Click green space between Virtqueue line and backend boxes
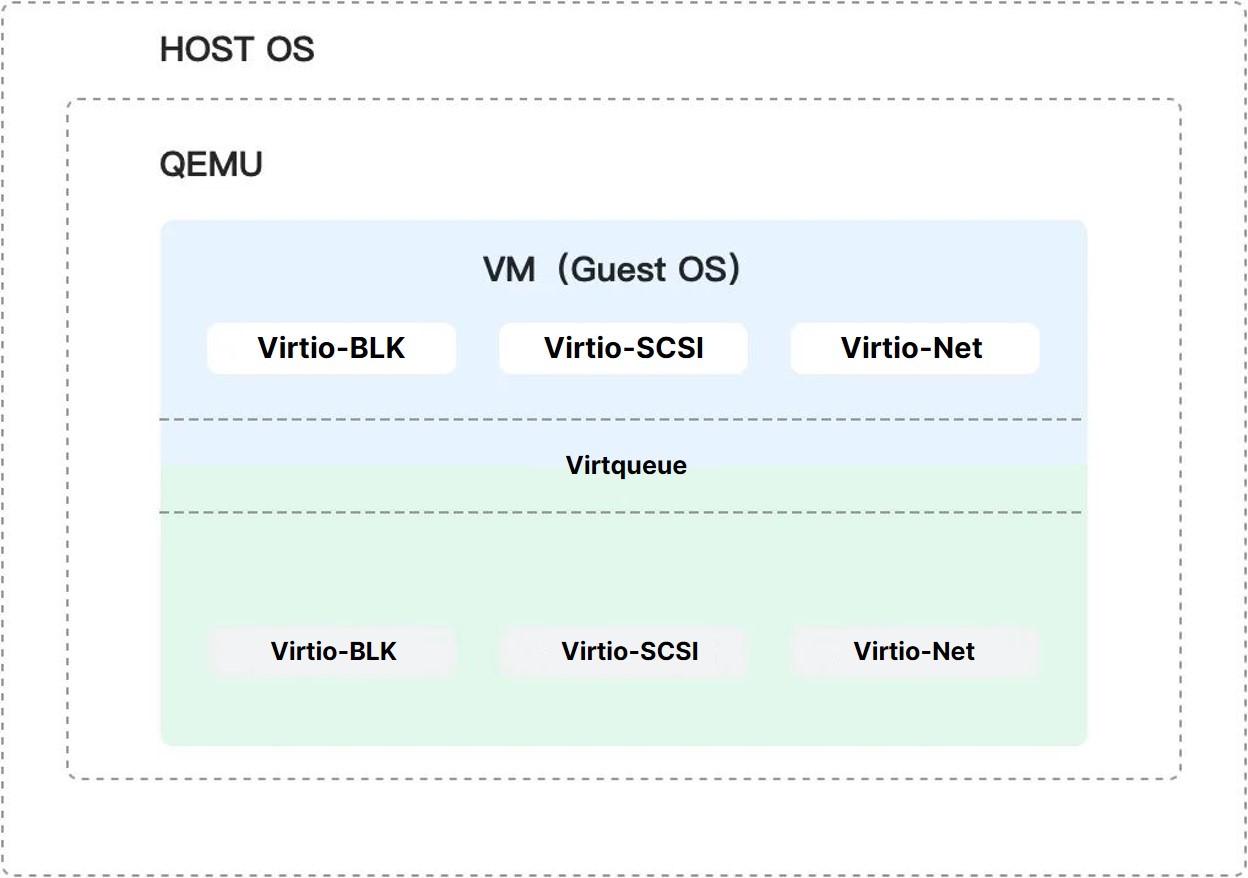1248x878 pixels. click(x=622, y=570)
